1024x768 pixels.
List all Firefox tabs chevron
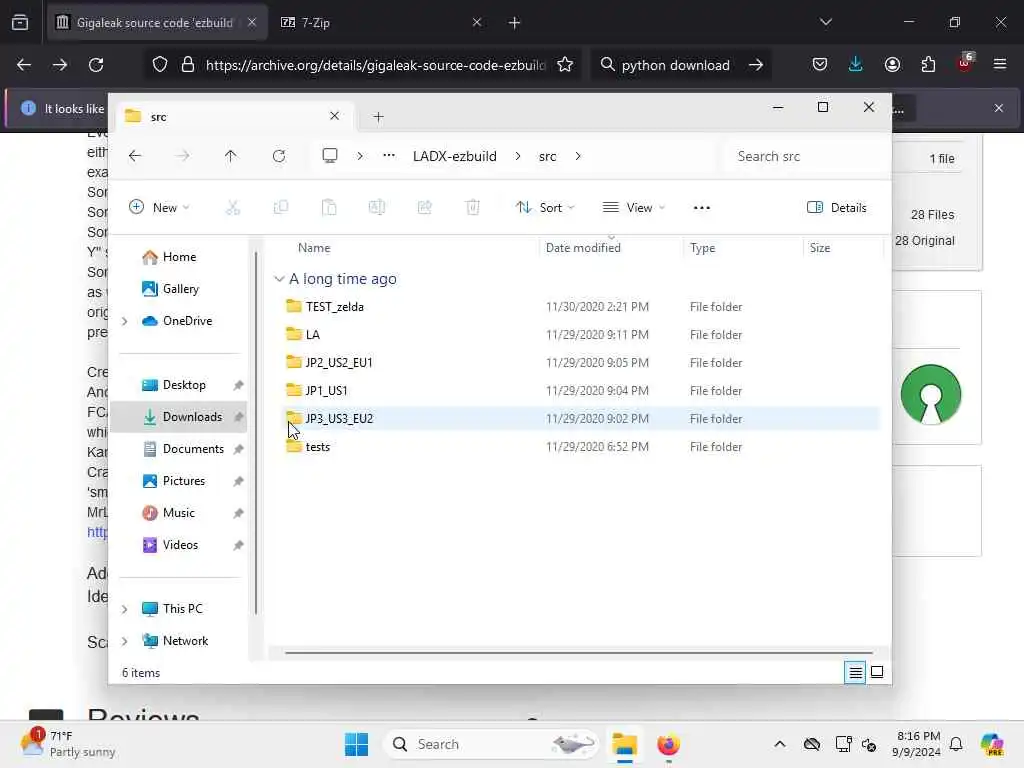pos(825,22)
